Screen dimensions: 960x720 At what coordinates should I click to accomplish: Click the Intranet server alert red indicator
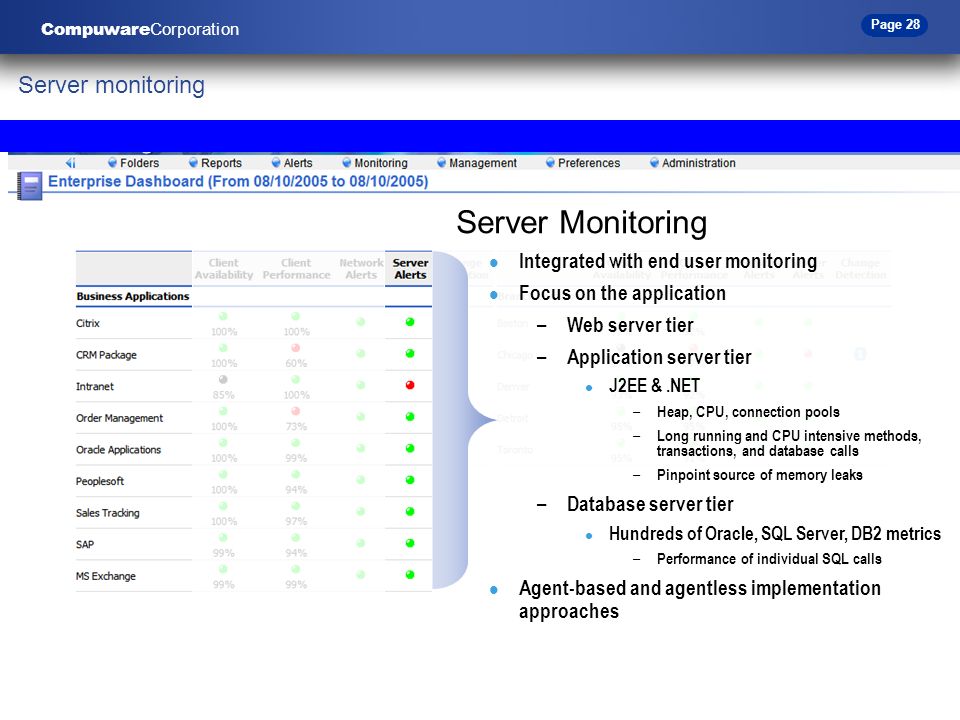[x=410, y=385]
